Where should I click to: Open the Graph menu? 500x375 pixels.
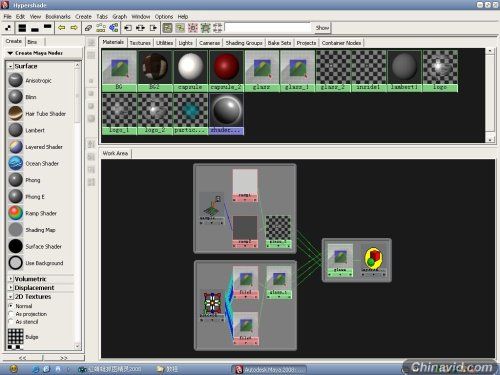click(119, 16)
